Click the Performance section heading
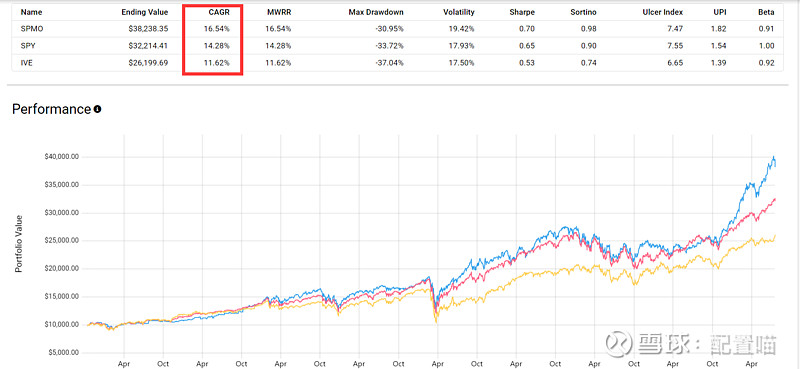The height and width of the screenshot is (369, 800). pyautogui.click(x=51, y=109)
